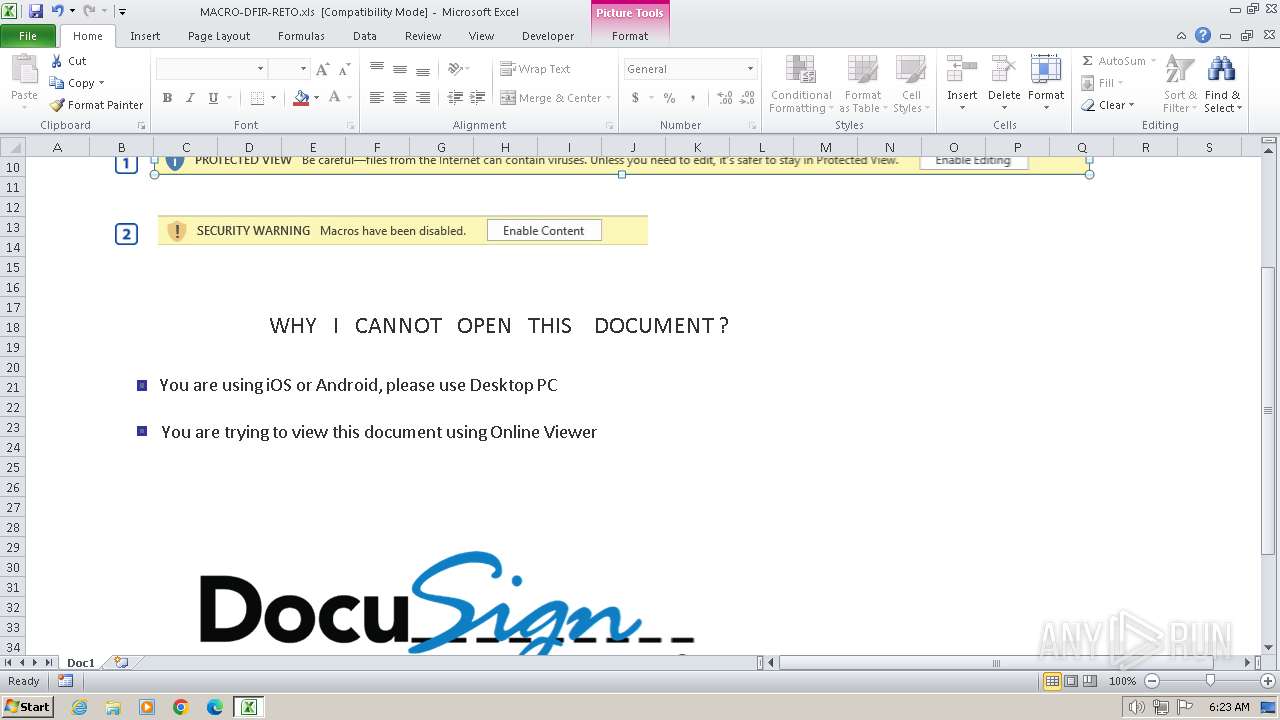This screenshot has width=1280, height=720.
Task: Click the zoom out minus button
Action: 1152,681
